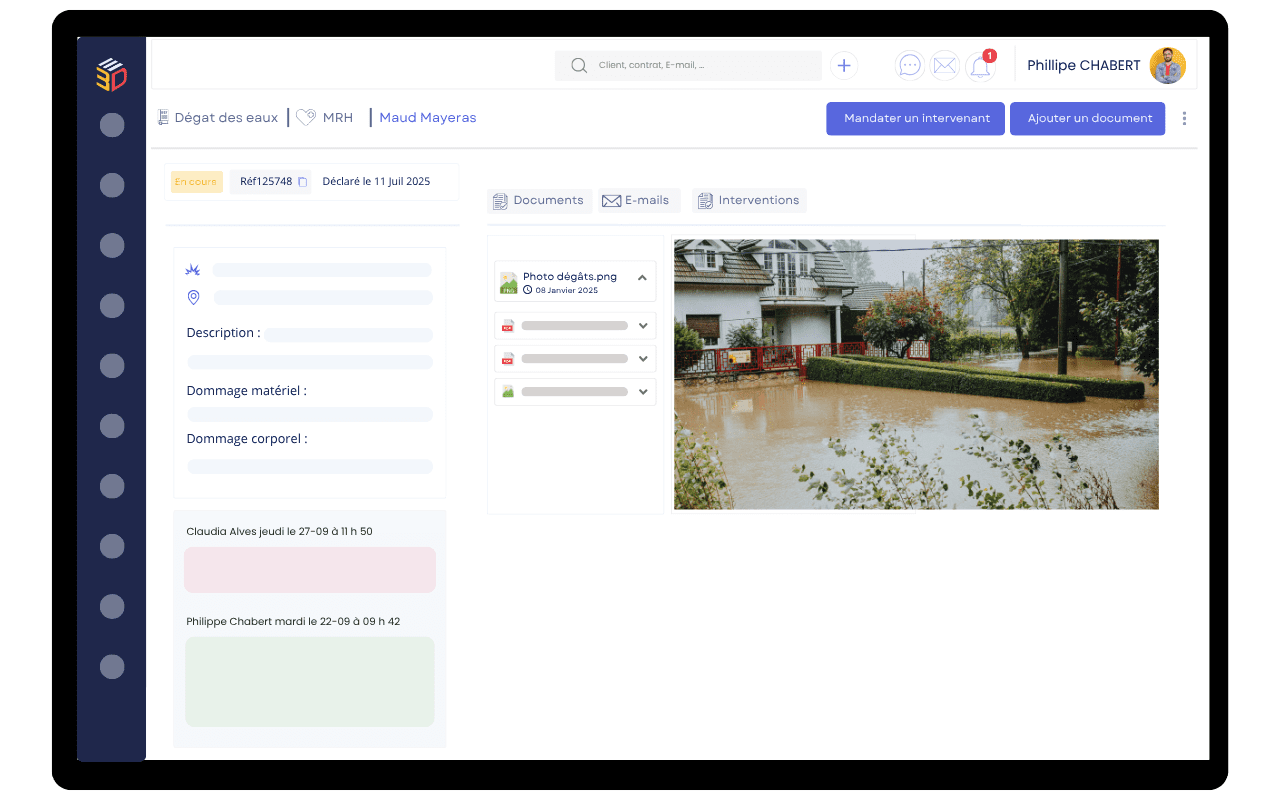Image resolution: width=1280 pixels, height=800 pixels.
Task: Open the chat messages bubble icon
Action: pyautogui.click(x=909, y=65)
